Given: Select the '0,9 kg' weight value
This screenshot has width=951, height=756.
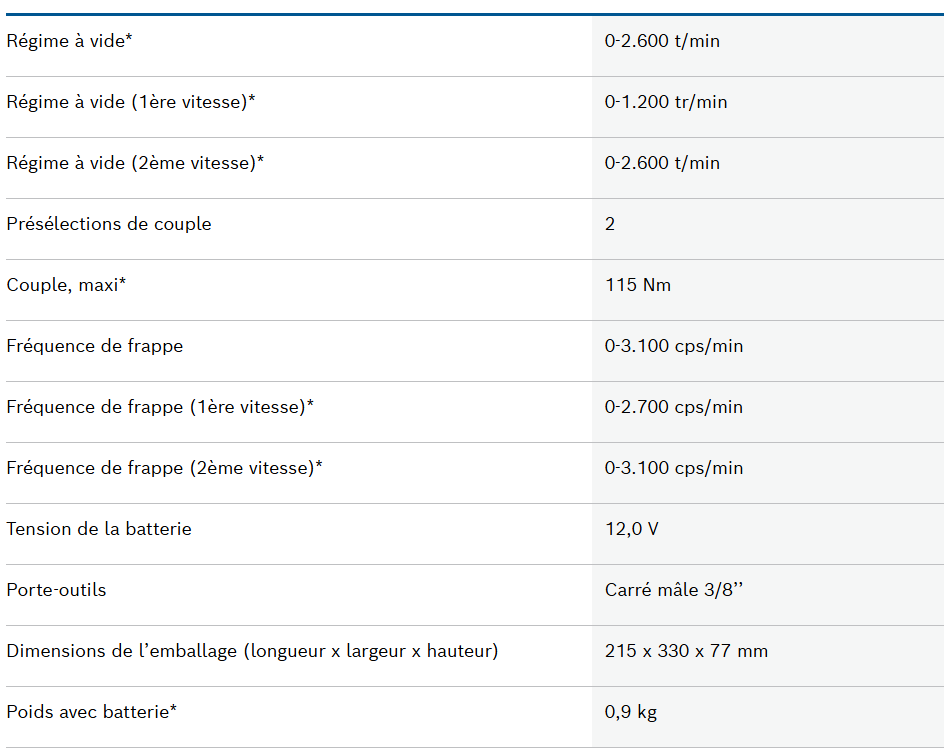Looking at the screenshot, I should [x=631, y=712].
